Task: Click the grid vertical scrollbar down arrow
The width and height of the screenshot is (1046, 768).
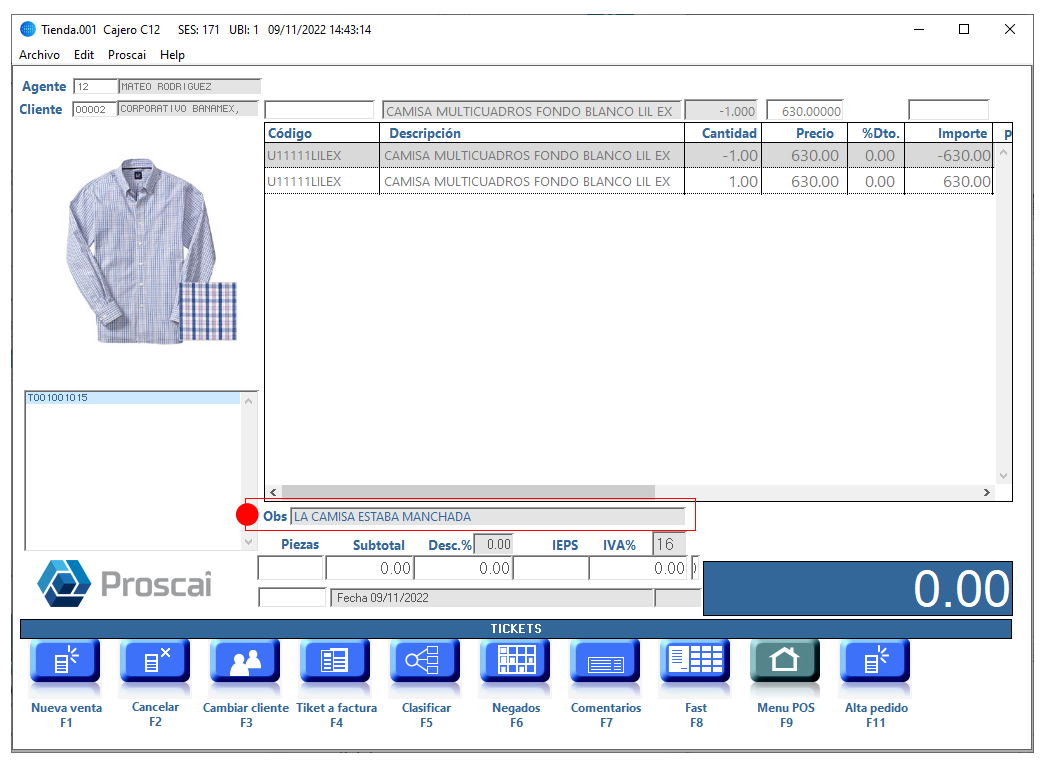Action: (1003, 476)
